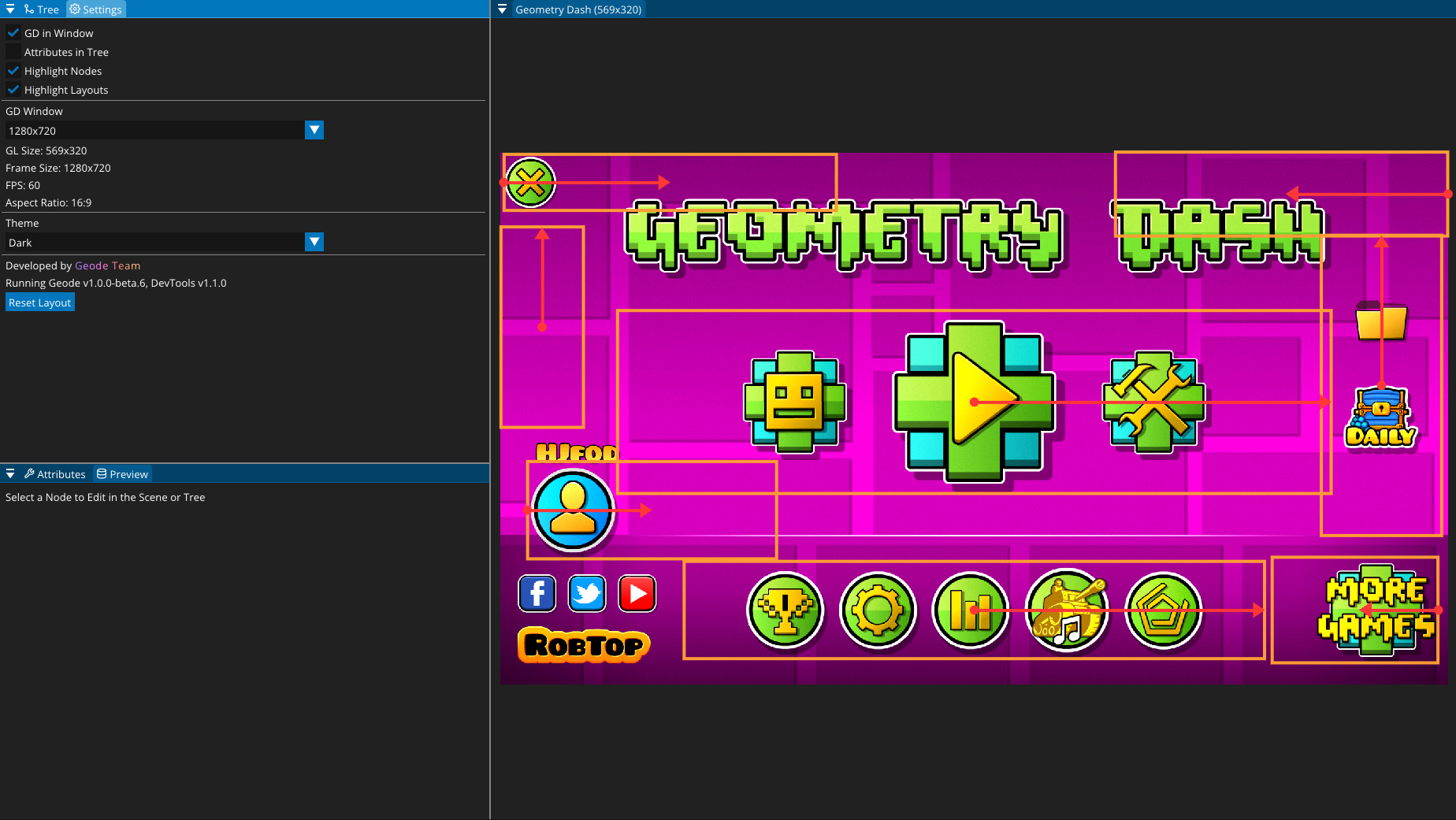The width and height of the screenshot is (1456, 820).
Task: Open the Theme dropdown
Action: pyautogui.click(x=314, y=242)
